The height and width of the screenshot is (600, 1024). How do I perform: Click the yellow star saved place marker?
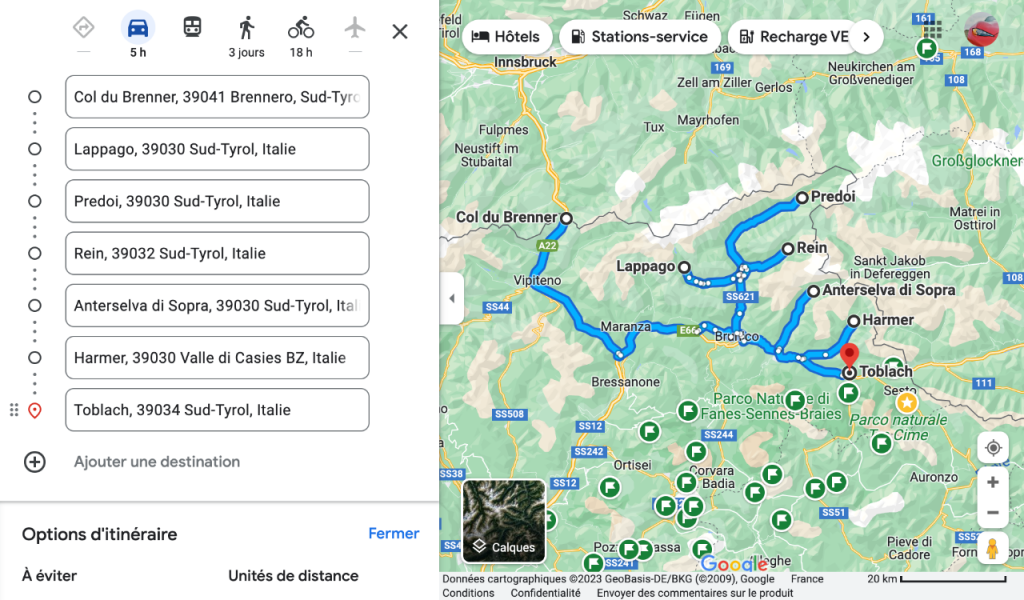point(906,402)
